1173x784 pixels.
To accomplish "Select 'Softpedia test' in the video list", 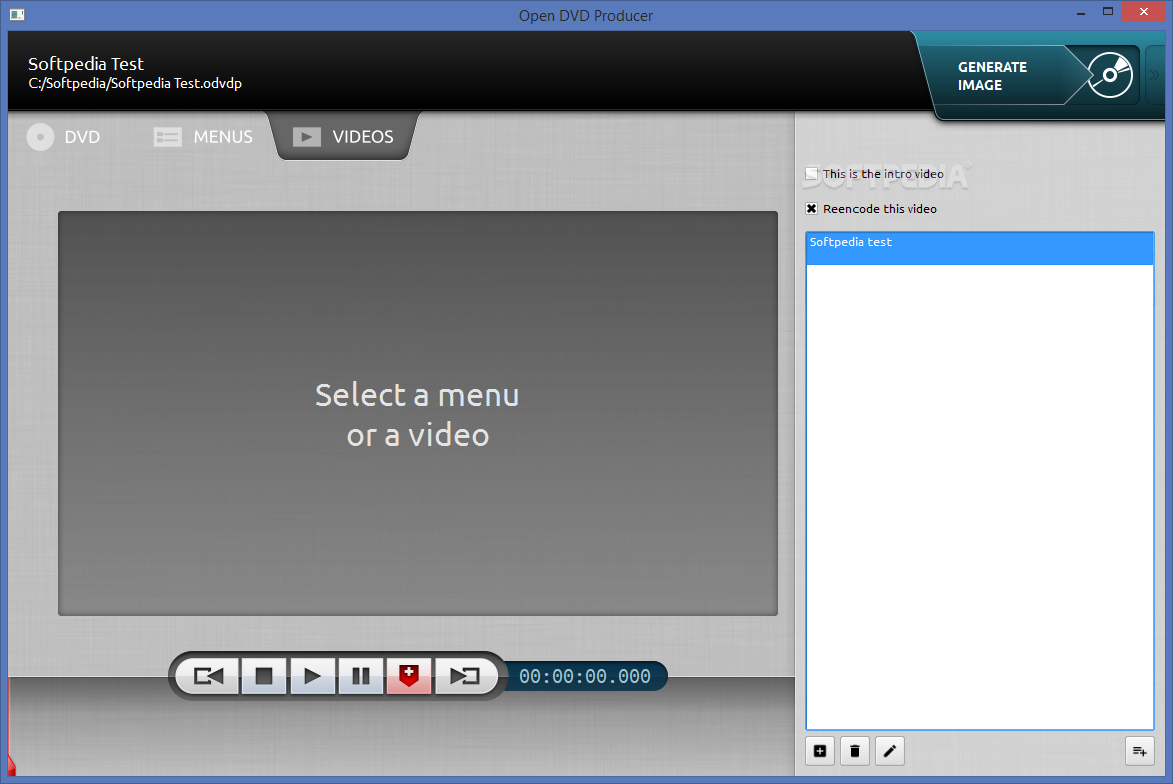I will 979,248.
